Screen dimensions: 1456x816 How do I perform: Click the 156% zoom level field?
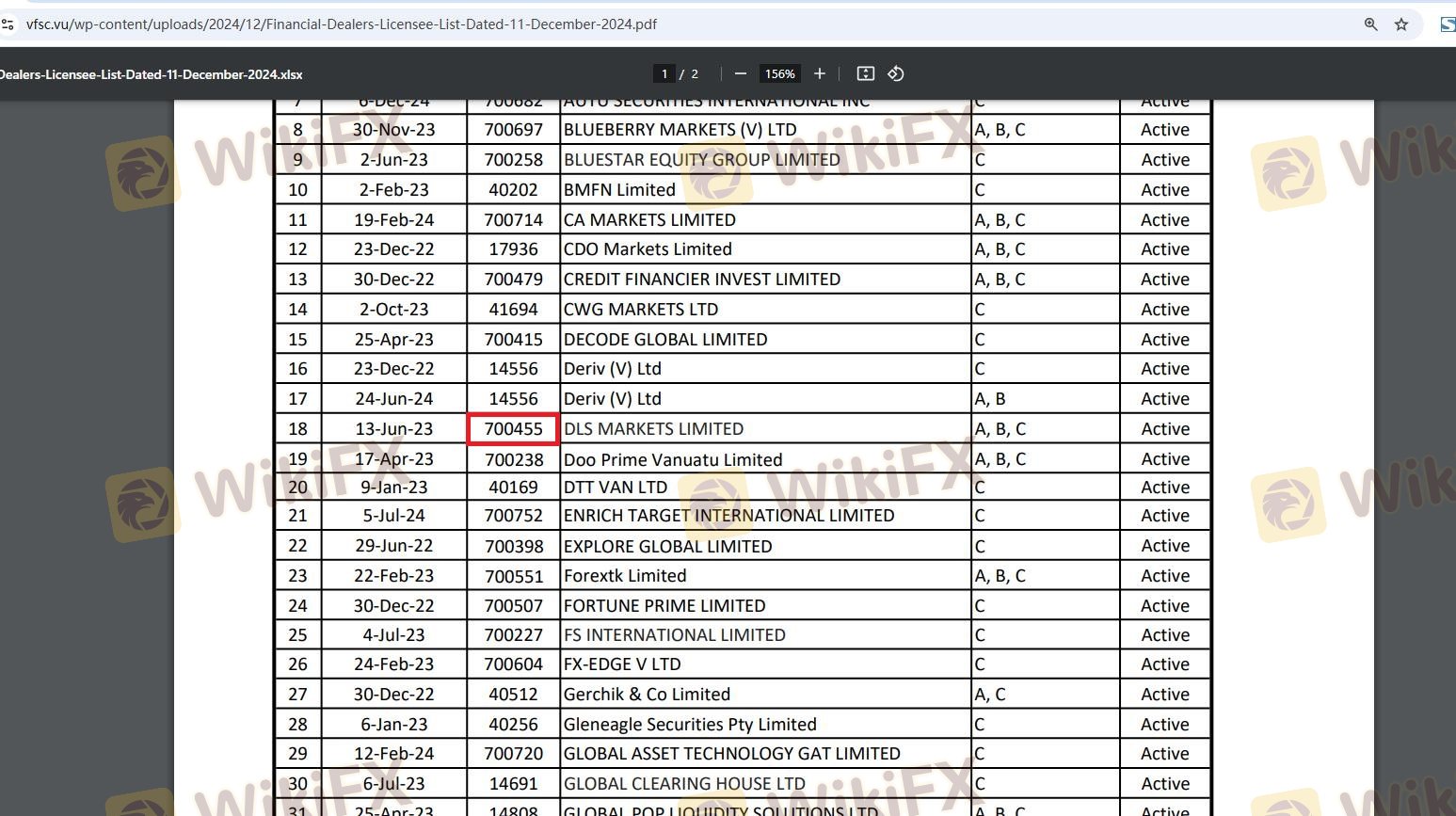pos(779,73)
